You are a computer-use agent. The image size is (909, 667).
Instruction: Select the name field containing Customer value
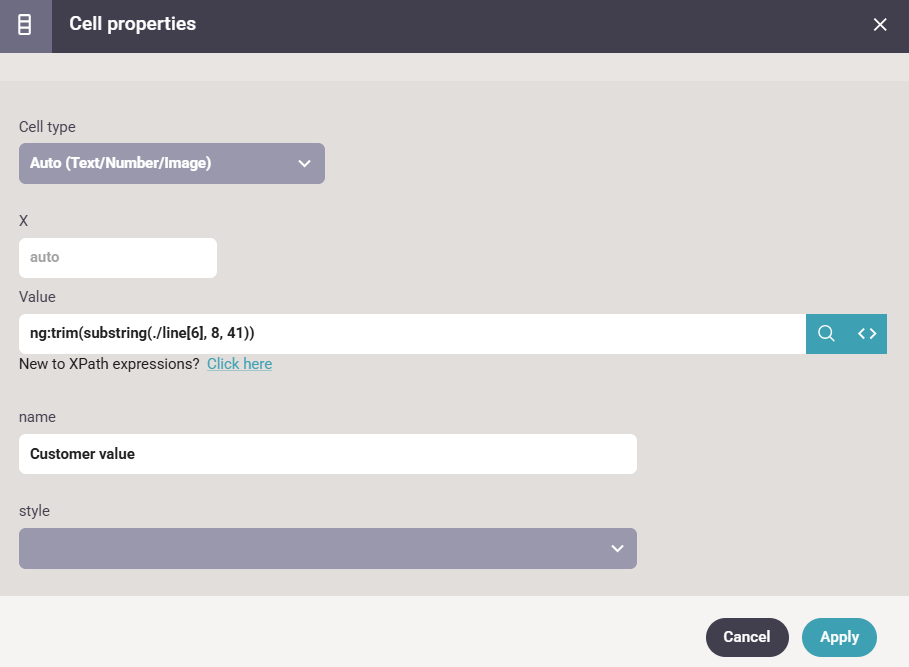tap(327, 454)
